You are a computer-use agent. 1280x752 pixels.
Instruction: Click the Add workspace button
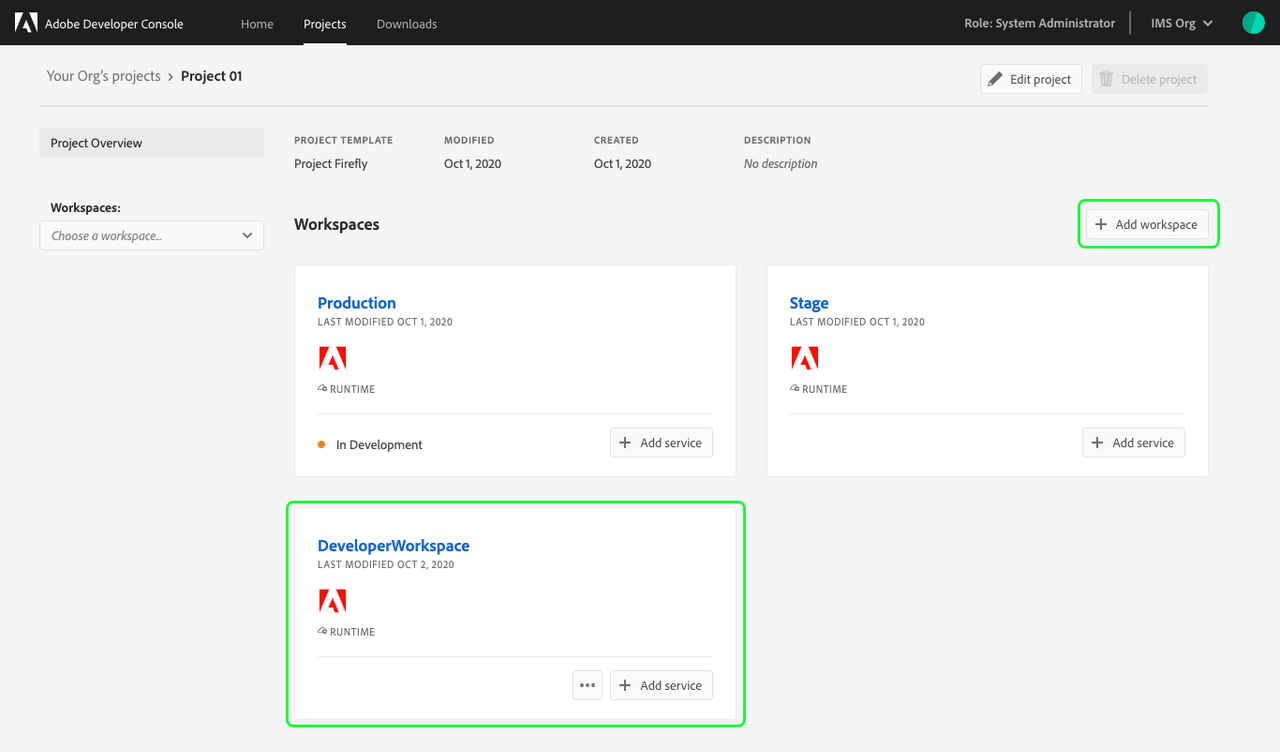tap(1147, 224)
